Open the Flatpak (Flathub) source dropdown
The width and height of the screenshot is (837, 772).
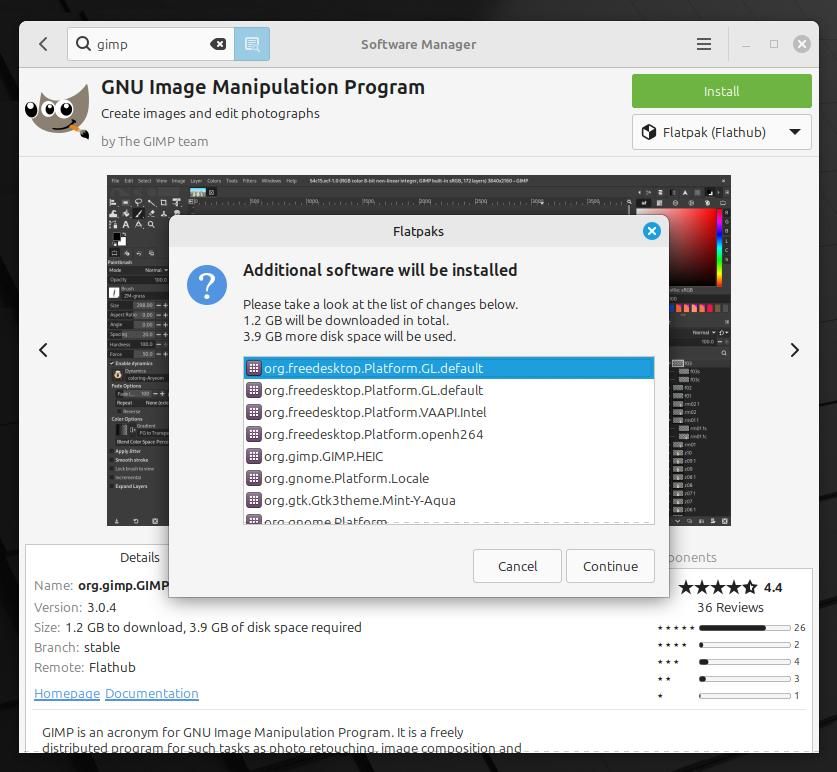pyautogui.click(x=721, y=132)
